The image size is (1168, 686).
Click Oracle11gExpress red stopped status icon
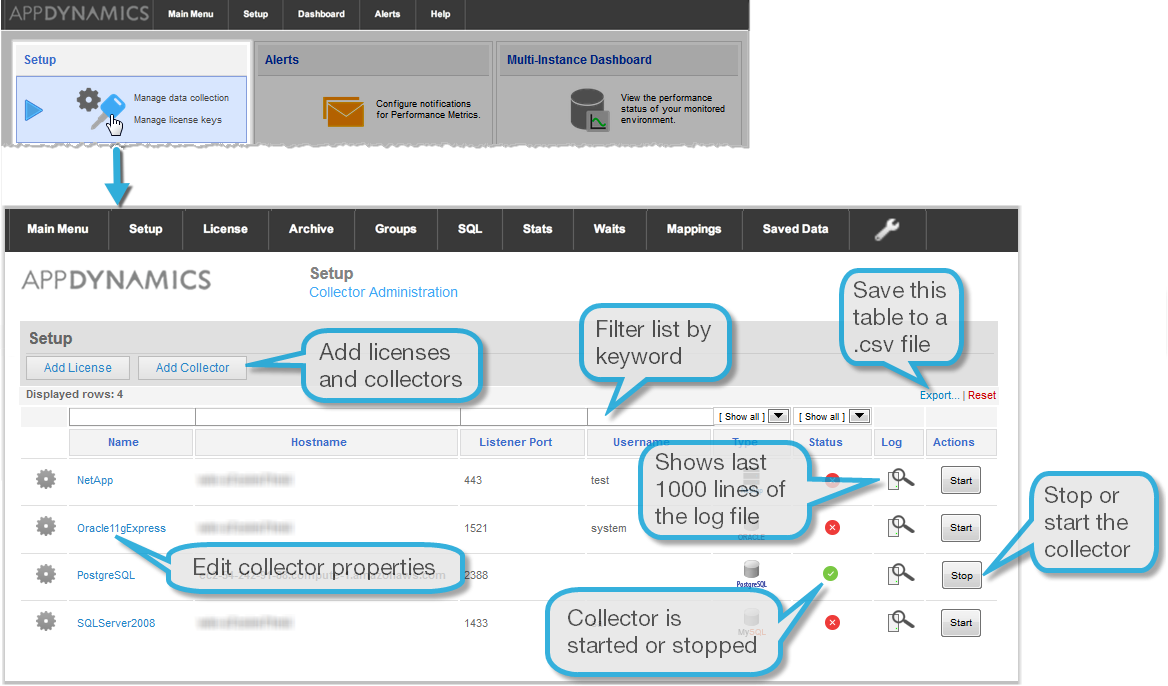(833, 527)
